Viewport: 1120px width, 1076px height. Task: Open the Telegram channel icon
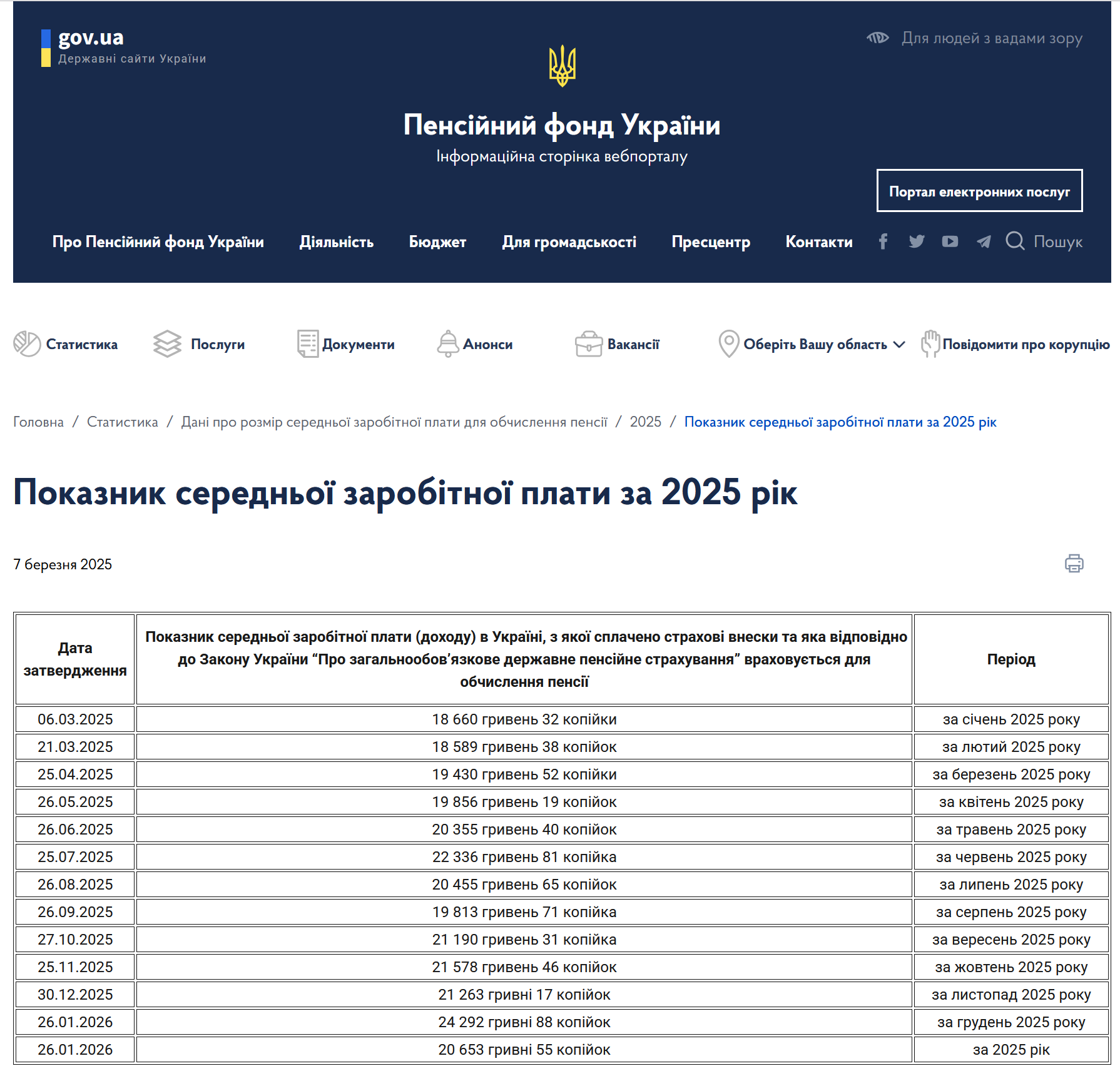pyautogui.click(x=984, y=241)
